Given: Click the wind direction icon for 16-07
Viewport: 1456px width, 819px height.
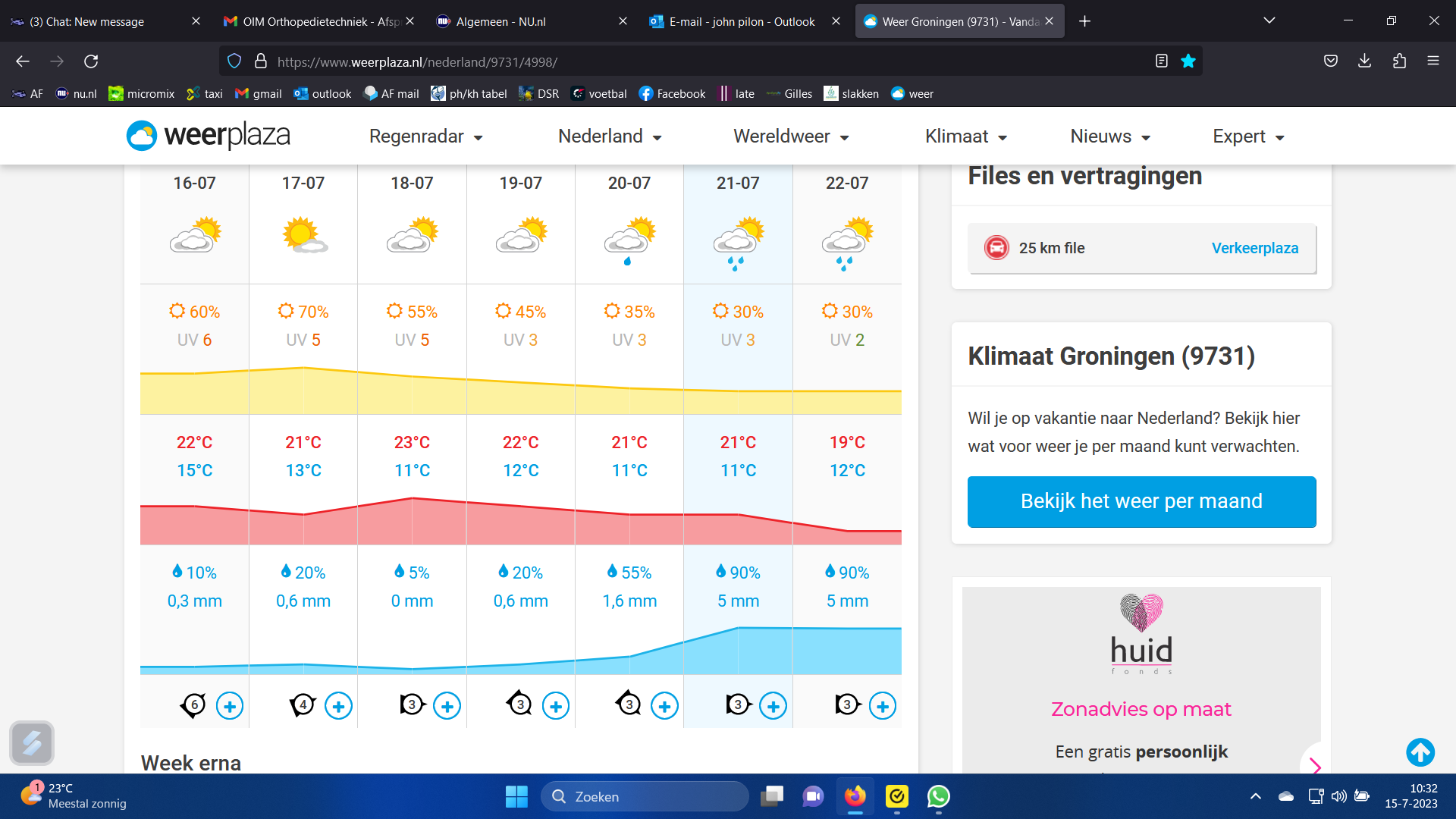Looking at the screenshot, I should (x=193, y=705).
